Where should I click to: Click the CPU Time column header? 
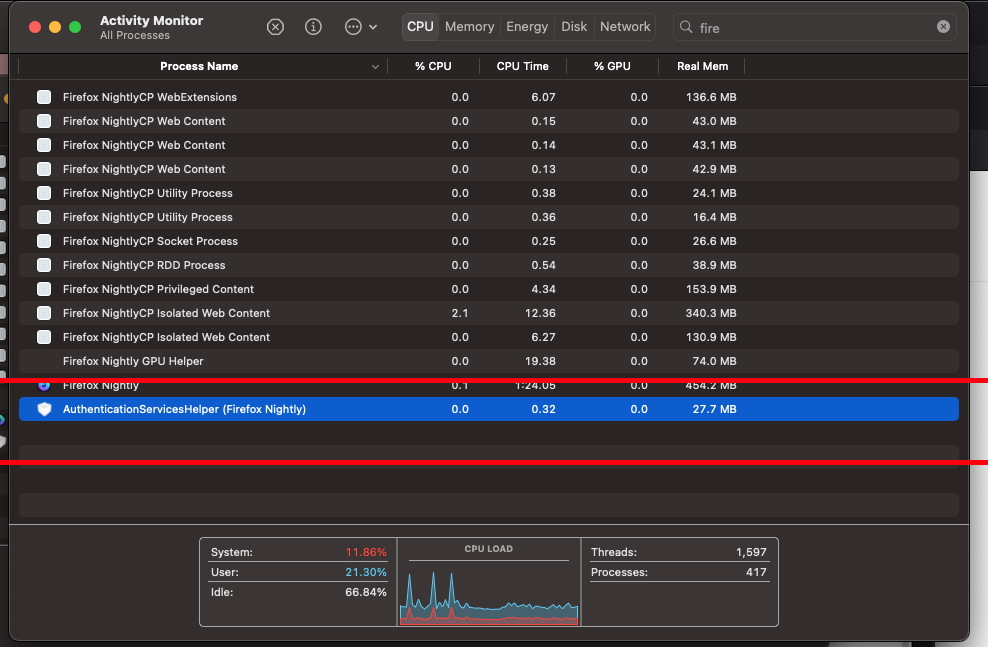[522, 66]
